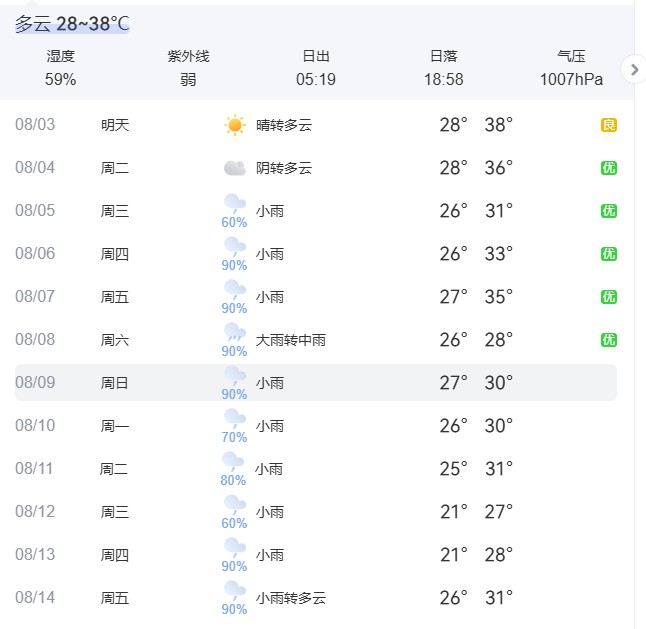Select the 08/03 date row
Screen dimensions: 646x629
(x=316, y=125)
